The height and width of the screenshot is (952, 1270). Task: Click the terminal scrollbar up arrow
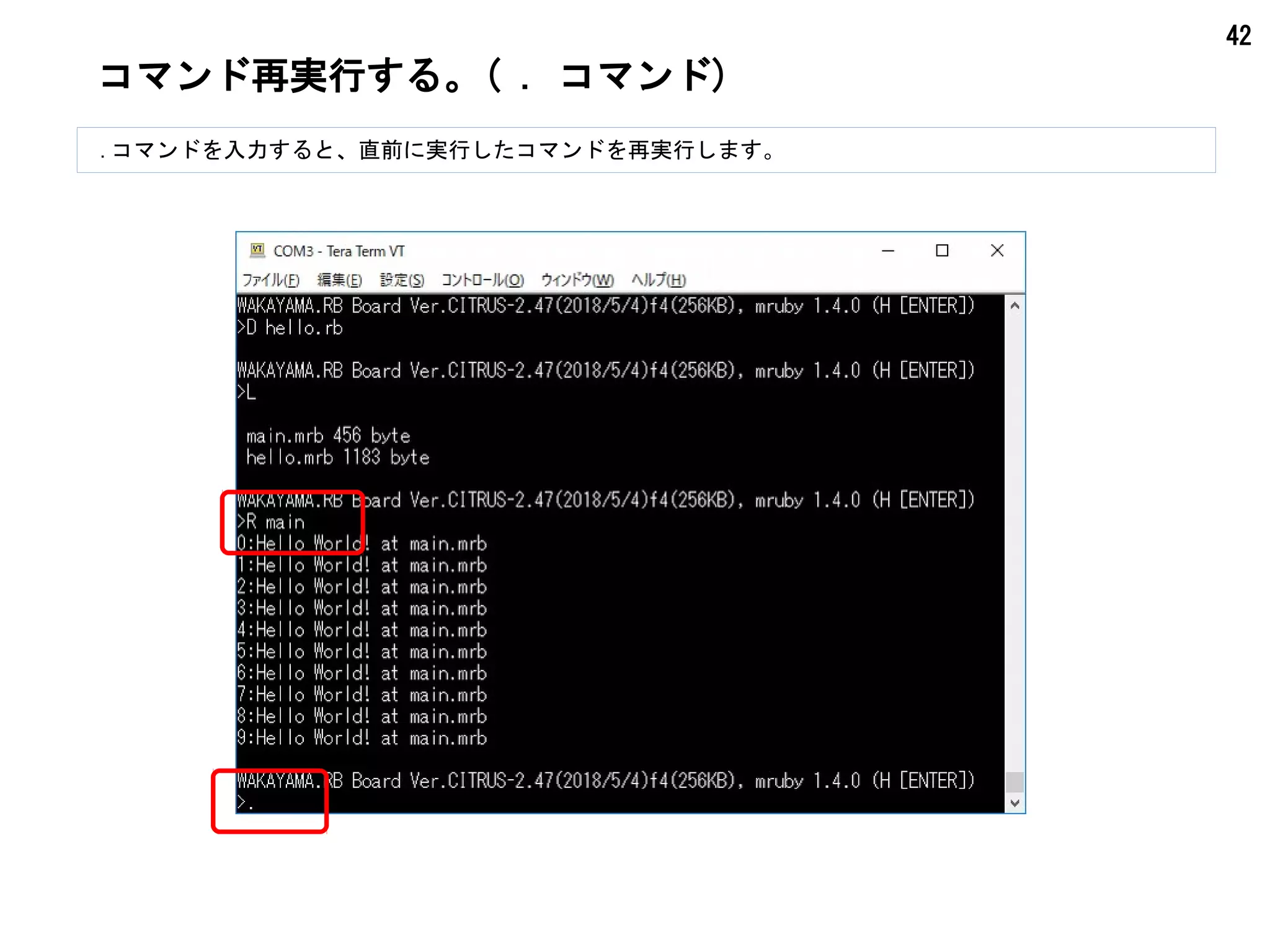pyautogui.click(x=1015, y=306)
